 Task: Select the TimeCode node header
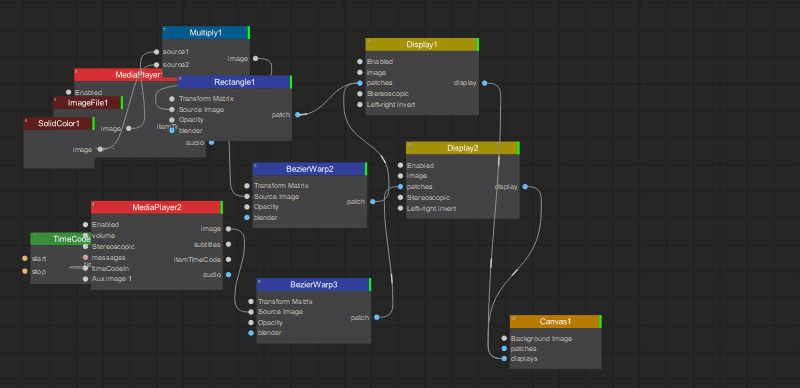(61, 239)
